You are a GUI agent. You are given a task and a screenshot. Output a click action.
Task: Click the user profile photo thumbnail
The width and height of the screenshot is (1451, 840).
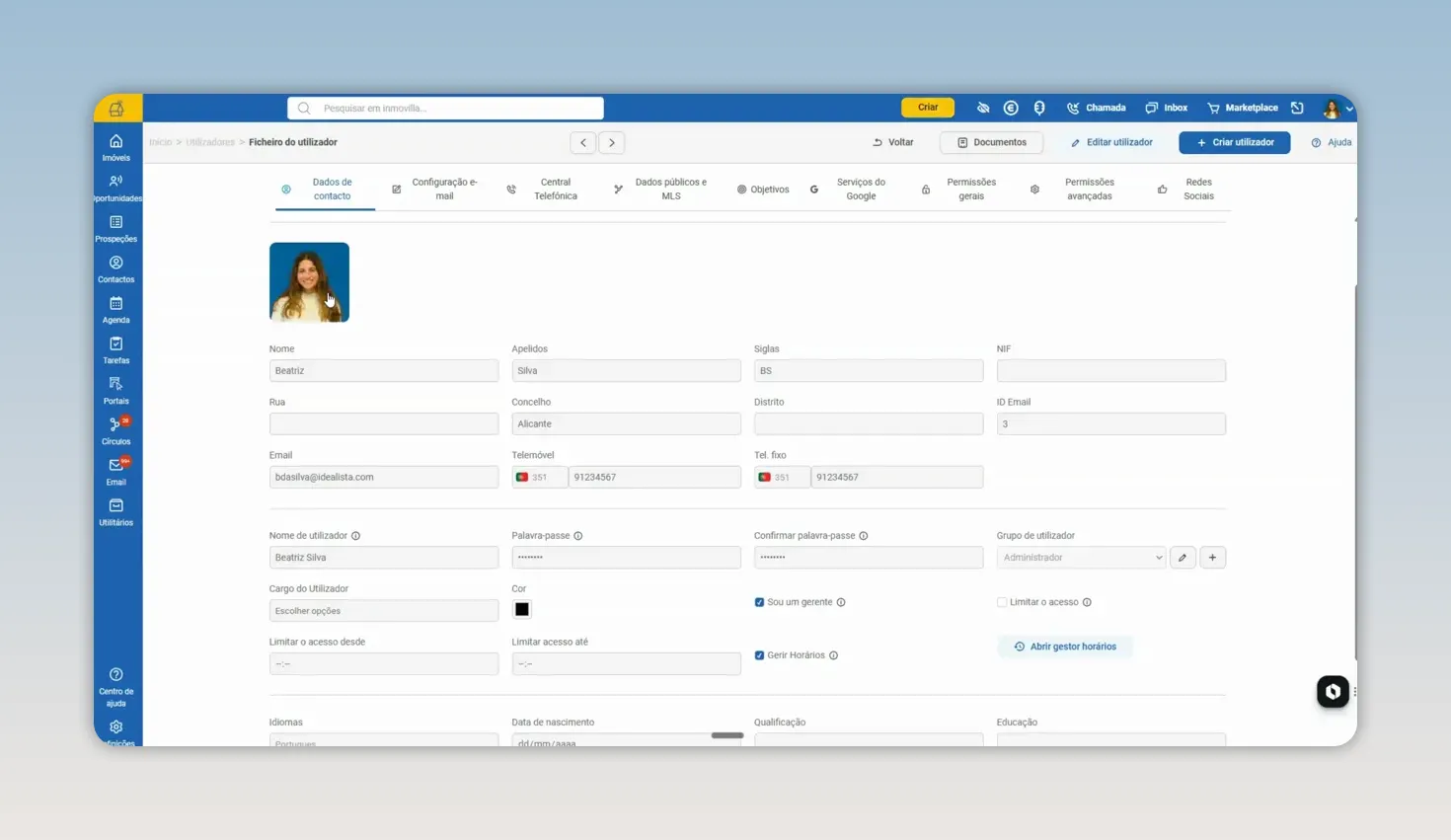pos(309,282)
